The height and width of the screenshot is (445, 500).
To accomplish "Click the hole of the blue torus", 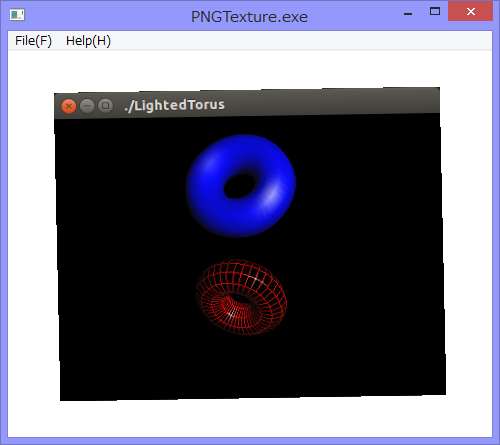I will click(x=239, y=186).
